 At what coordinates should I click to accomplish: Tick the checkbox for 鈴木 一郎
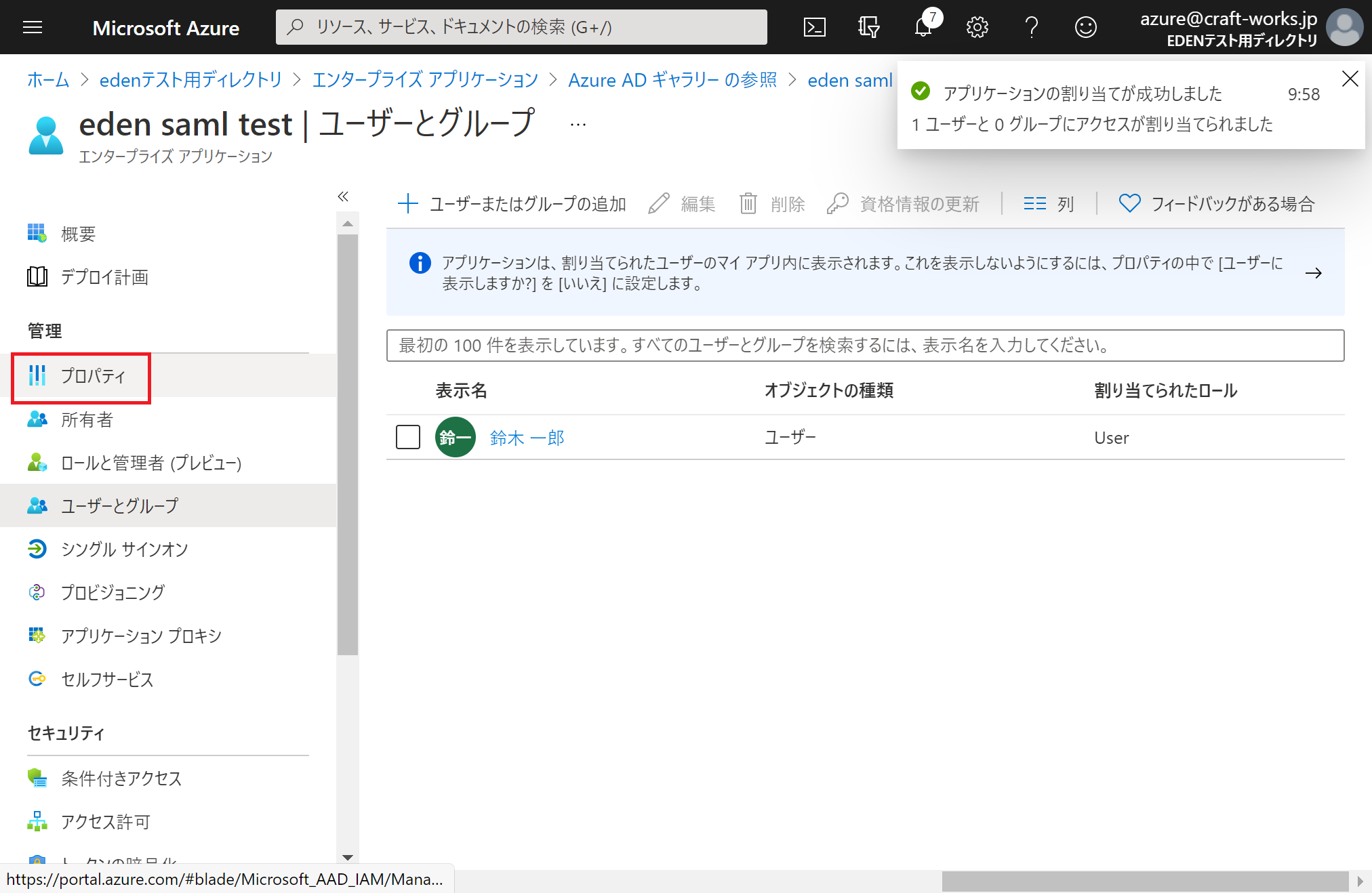(408, 437)
